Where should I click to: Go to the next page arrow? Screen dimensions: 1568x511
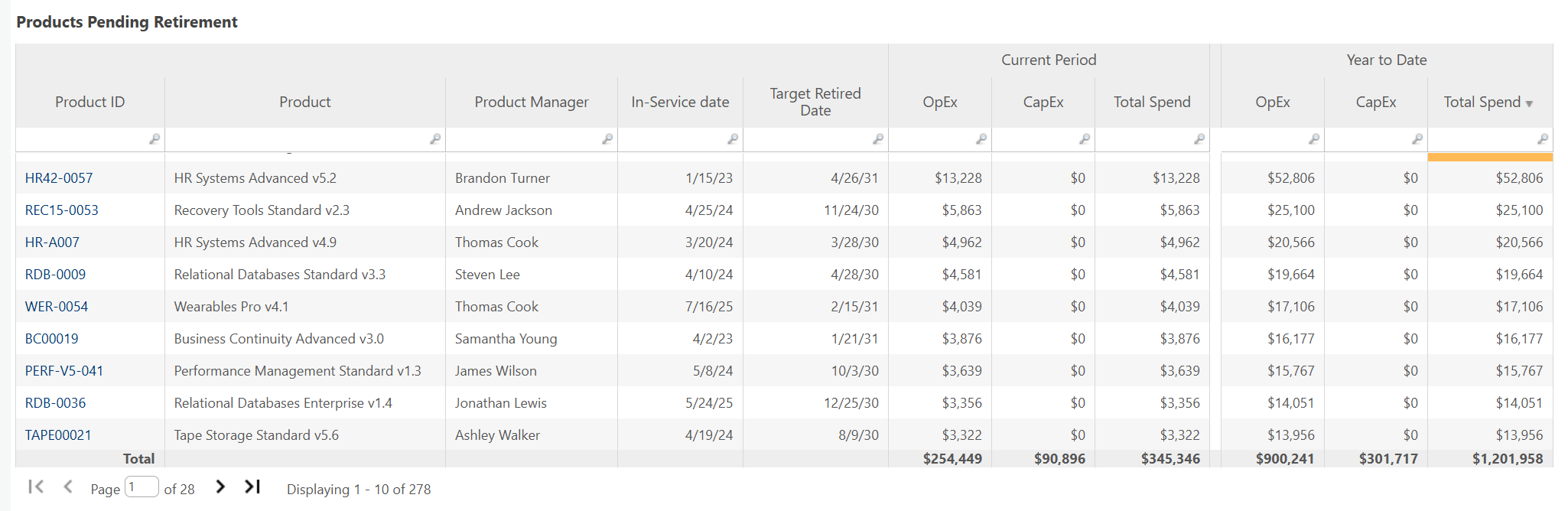pos(220,487)
